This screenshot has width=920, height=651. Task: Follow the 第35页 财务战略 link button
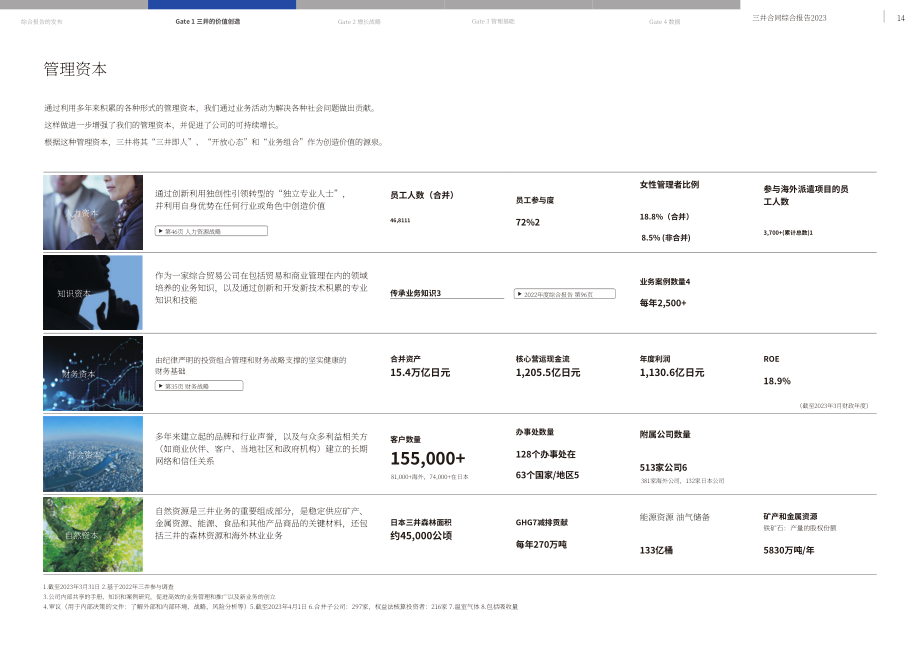click(199, 386)
